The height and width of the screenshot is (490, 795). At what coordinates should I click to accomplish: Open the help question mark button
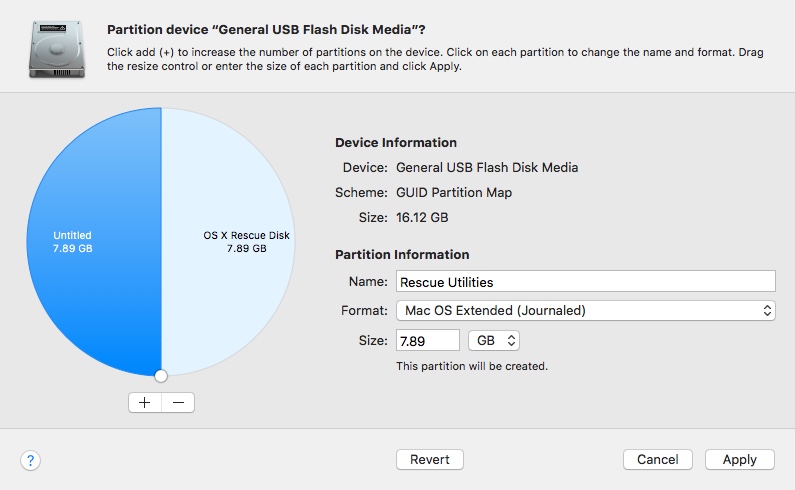click(30, 461)
